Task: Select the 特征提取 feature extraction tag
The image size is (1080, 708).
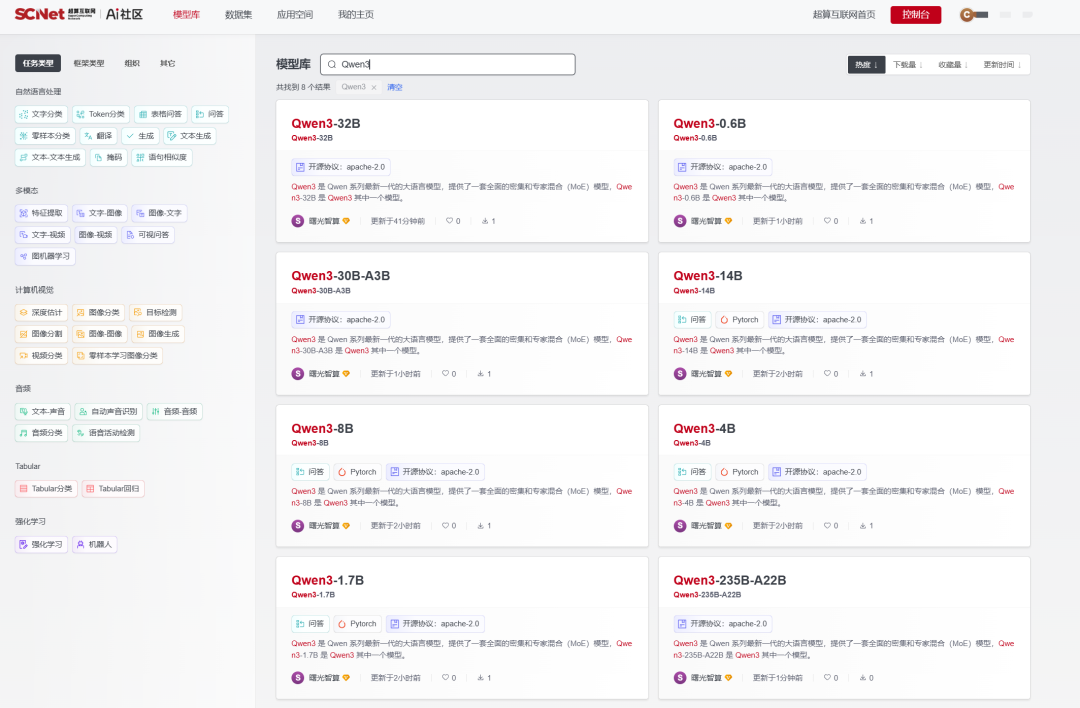Action: (x=41, y=213)
